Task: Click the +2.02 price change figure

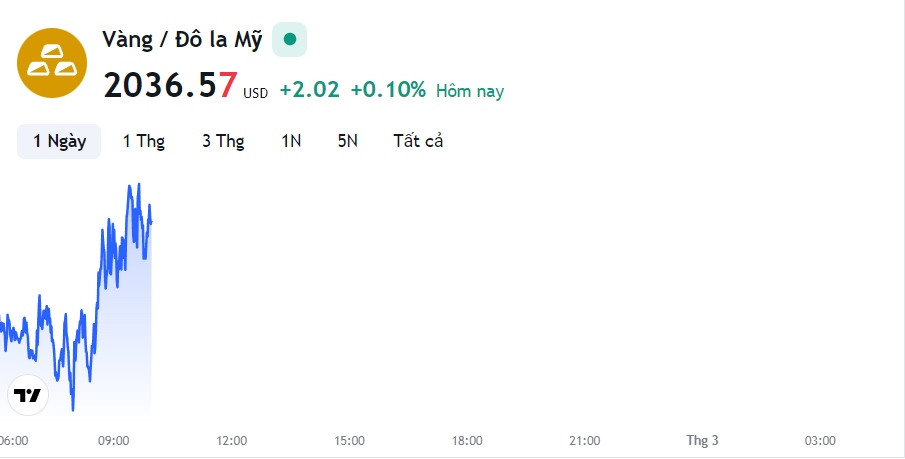Action: click(x=310, y=90)
